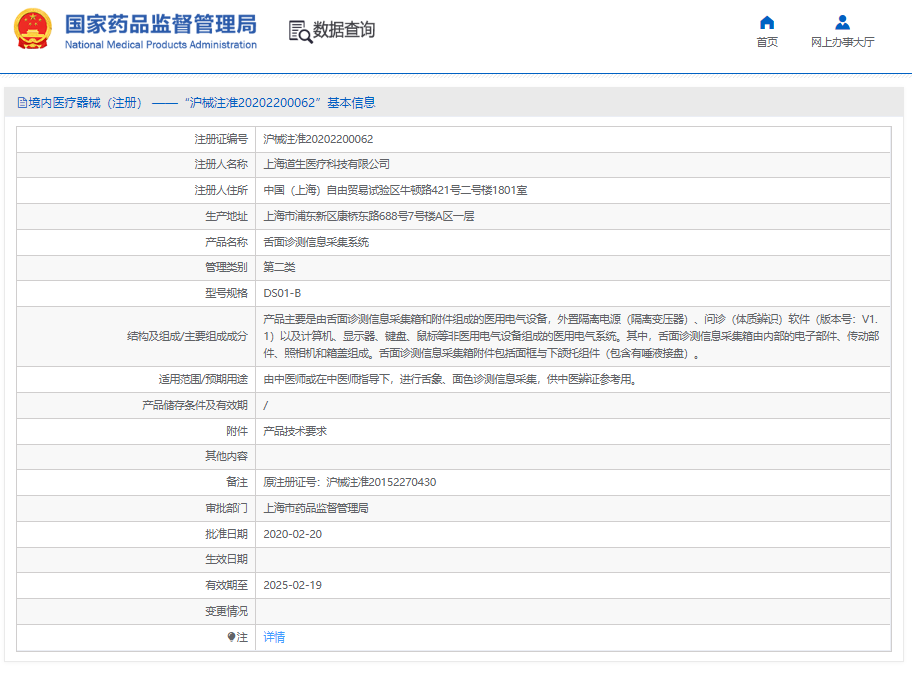Click the 首页 home icon
912x676 pixels.
[x=767, y=22]
